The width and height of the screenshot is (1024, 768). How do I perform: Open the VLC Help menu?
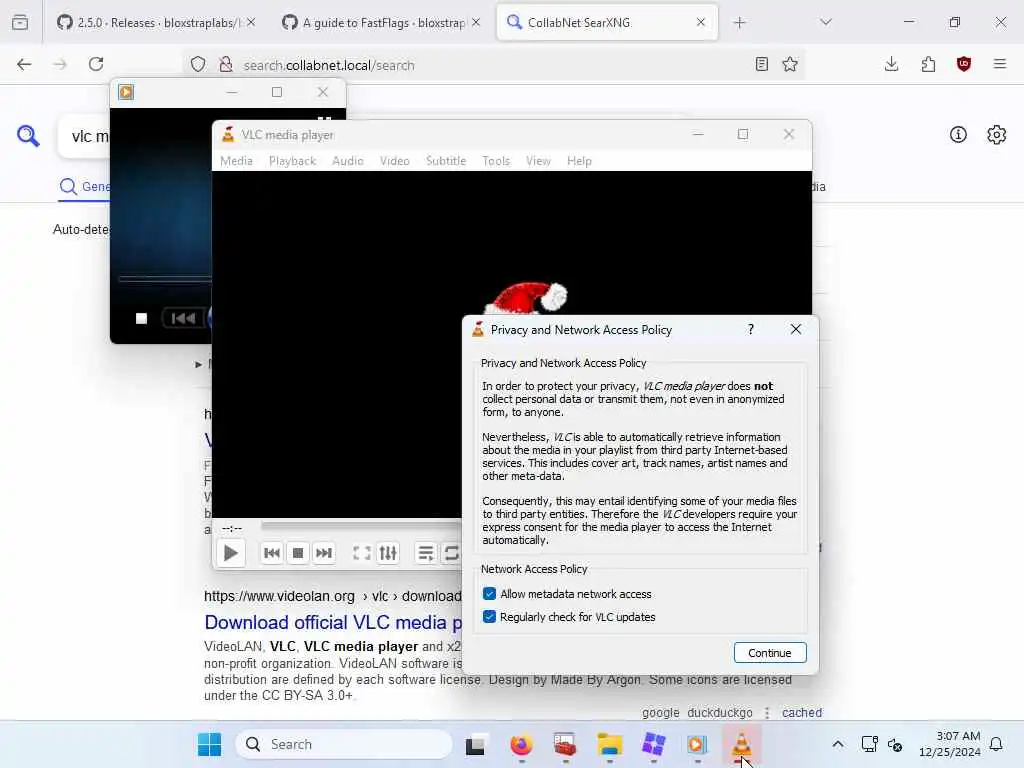[579, 161]
